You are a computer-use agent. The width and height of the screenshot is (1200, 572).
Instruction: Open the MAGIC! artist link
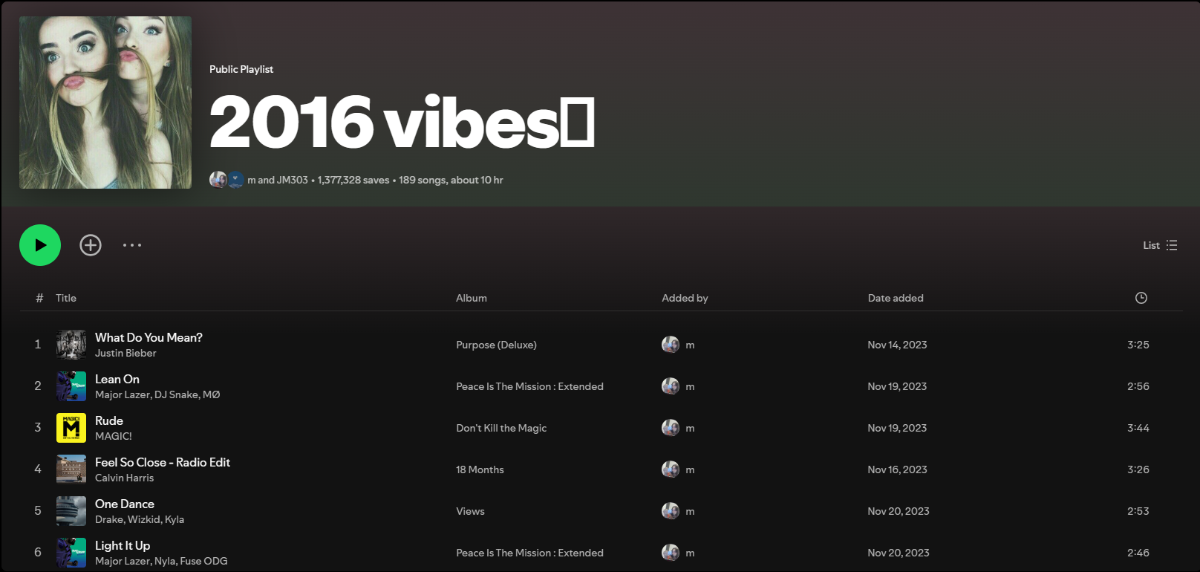(114, 436)
